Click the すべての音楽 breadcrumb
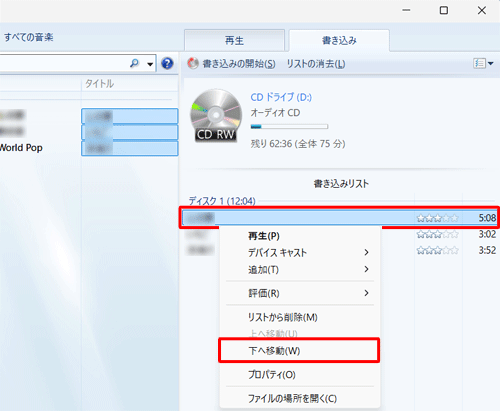 [29, 37]
